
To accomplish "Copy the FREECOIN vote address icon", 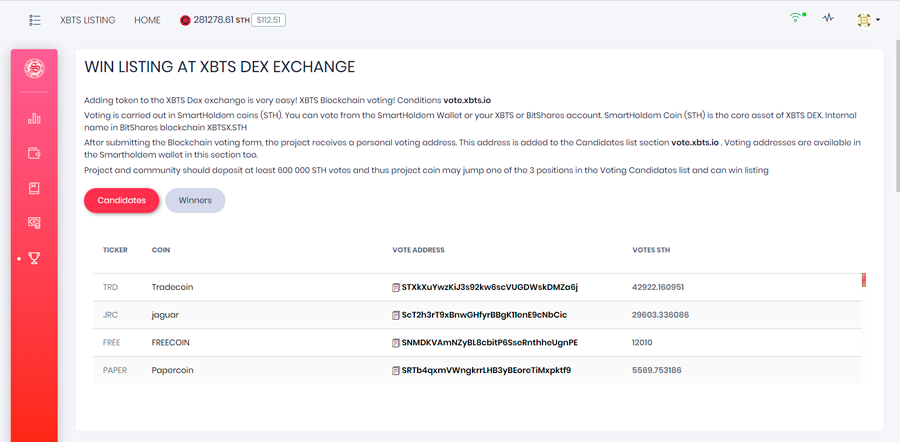I will point(395,343).
